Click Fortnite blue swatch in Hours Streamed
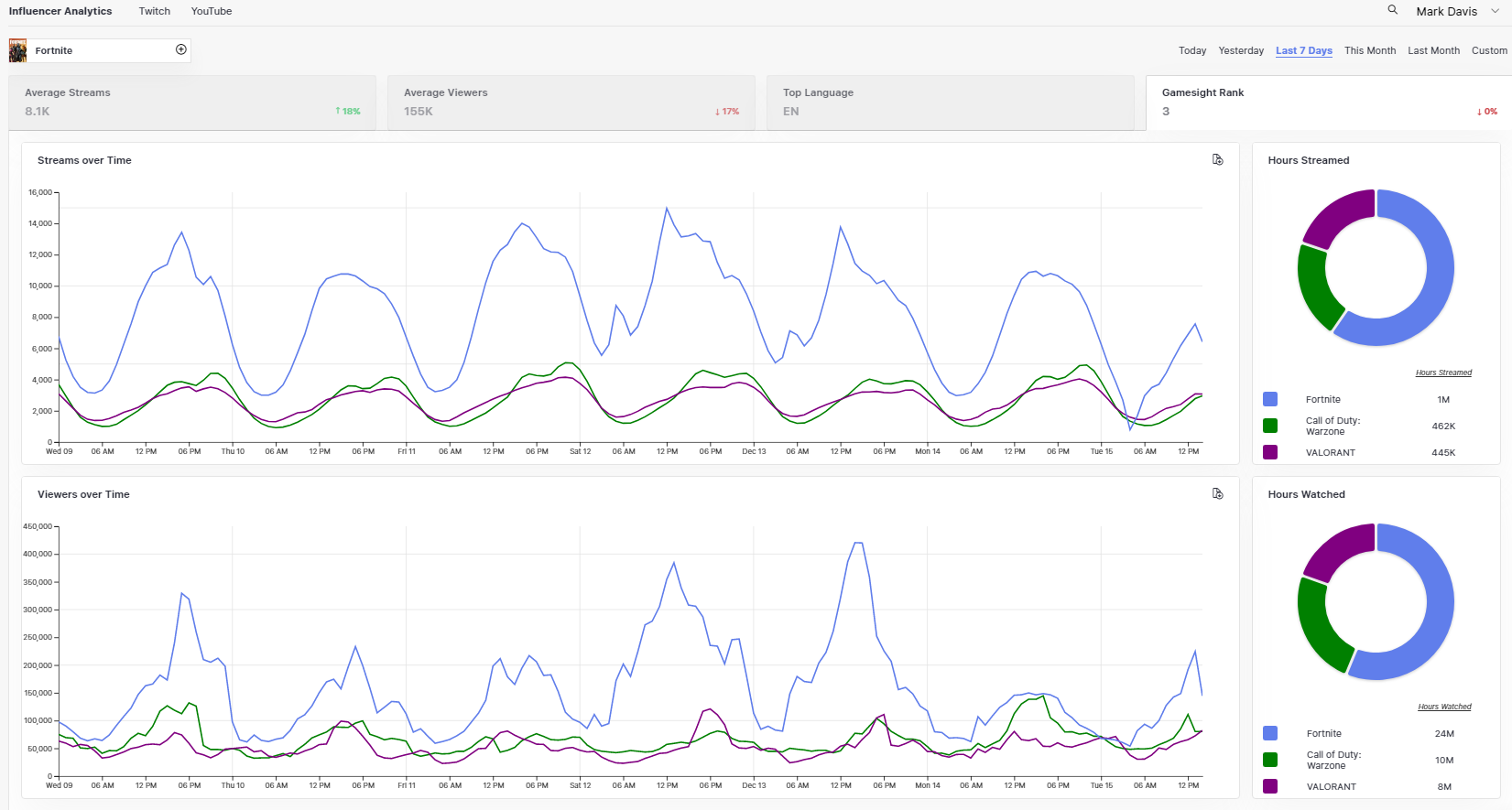This screenshot has height=810, width=1512. pos(1270,399)
